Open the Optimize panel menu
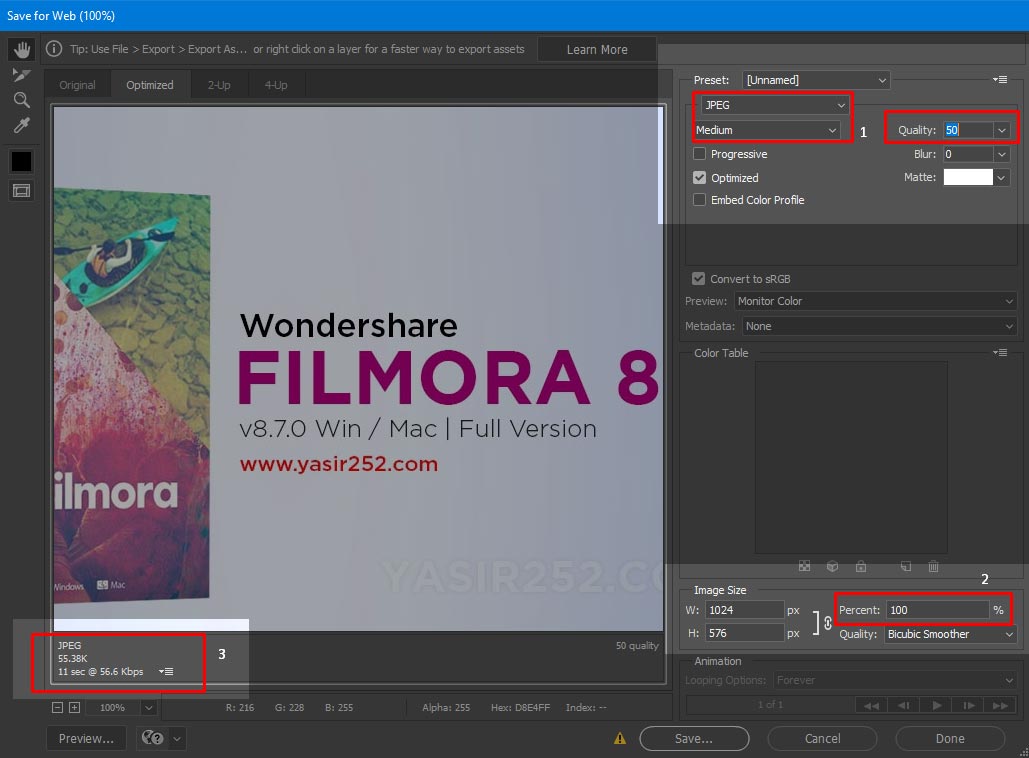Screen dimensions: 1029x758 coord(1000,80)
